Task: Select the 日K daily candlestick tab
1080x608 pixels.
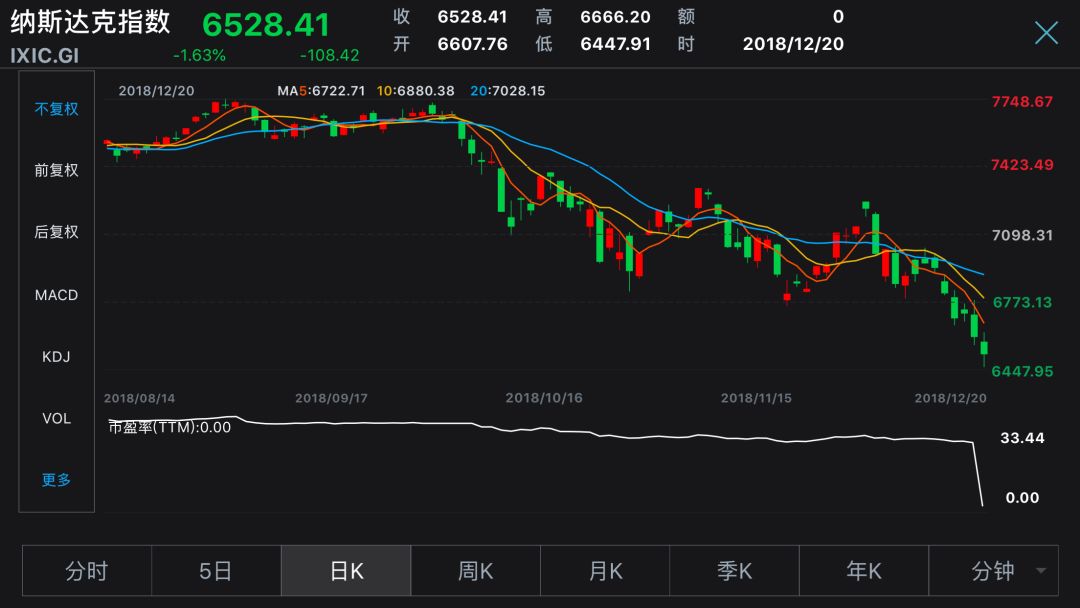Action: [x=346, y=570]
